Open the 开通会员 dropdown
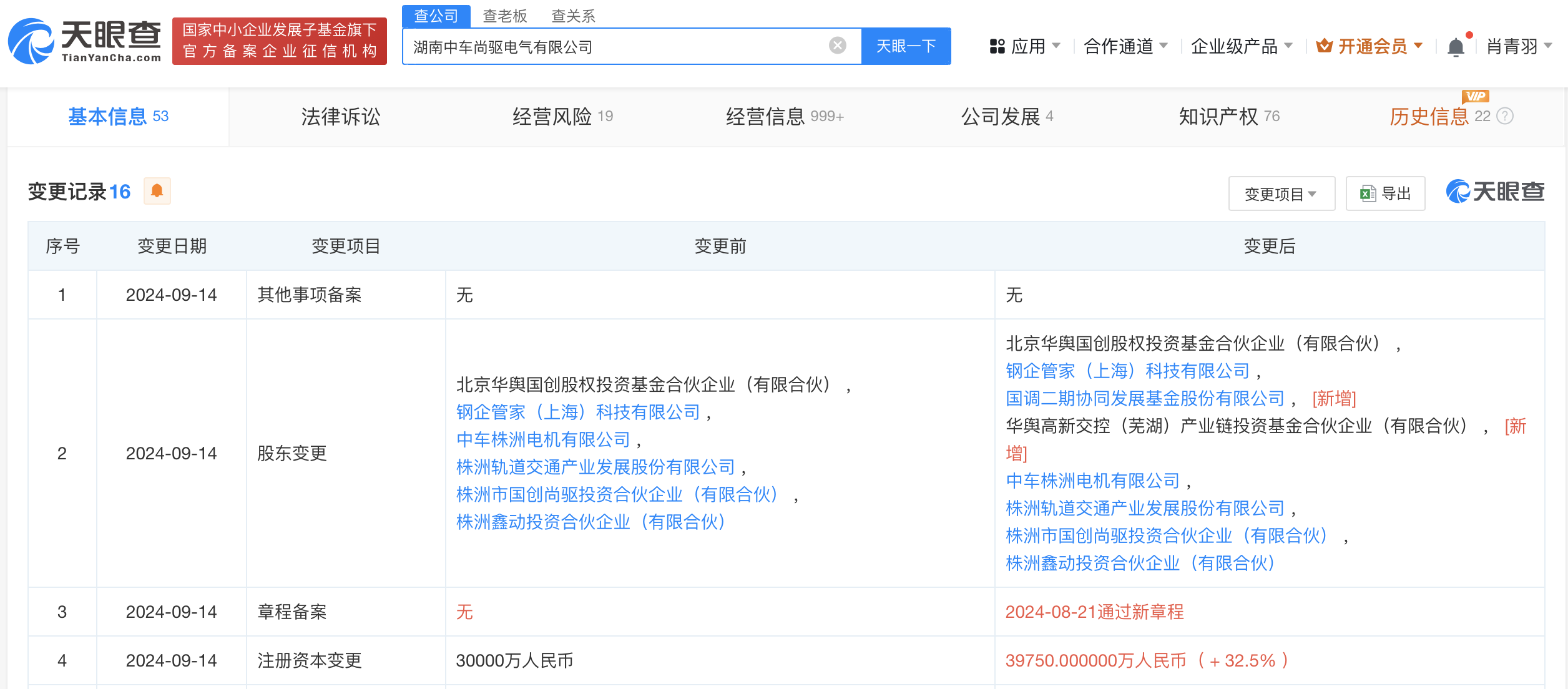 [x=1370, y=46]
